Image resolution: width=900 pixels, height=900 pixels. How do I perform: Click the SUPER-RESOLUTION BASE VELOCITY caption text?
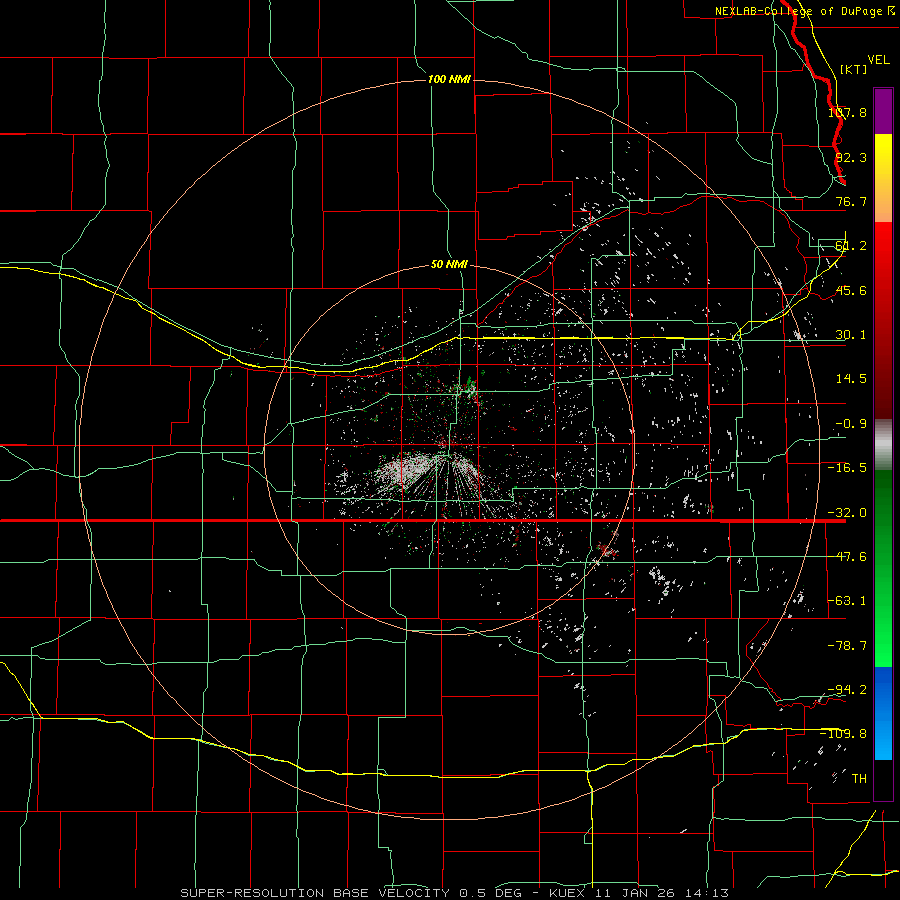315,893
